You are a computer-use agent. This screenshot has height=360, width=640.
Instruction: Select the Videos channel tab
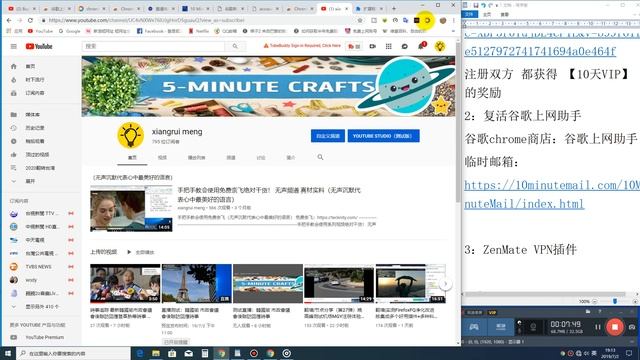pyautogui.click(x=162, y=157)
